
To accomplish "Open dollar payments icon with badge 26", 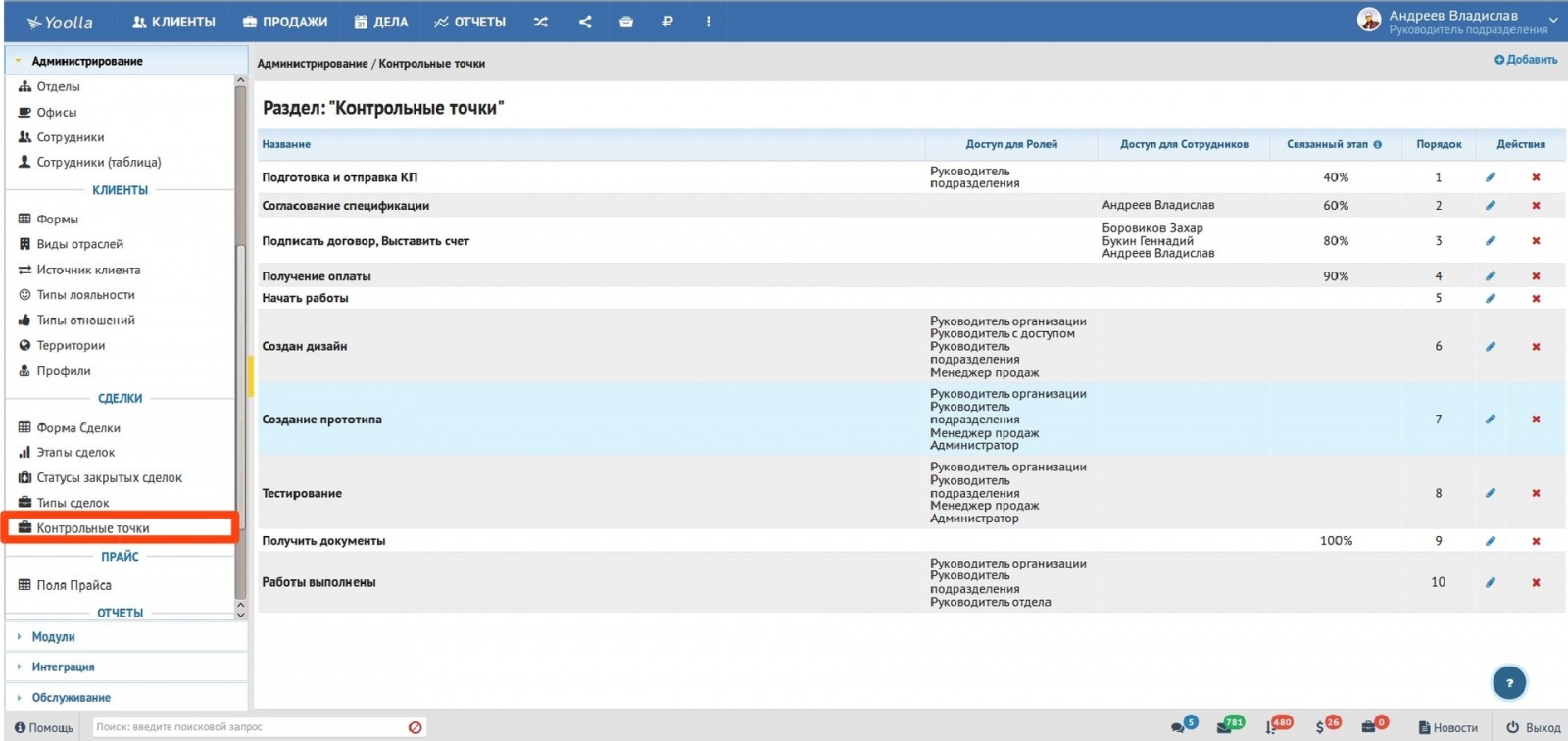I will click(x=1328, y=726).
